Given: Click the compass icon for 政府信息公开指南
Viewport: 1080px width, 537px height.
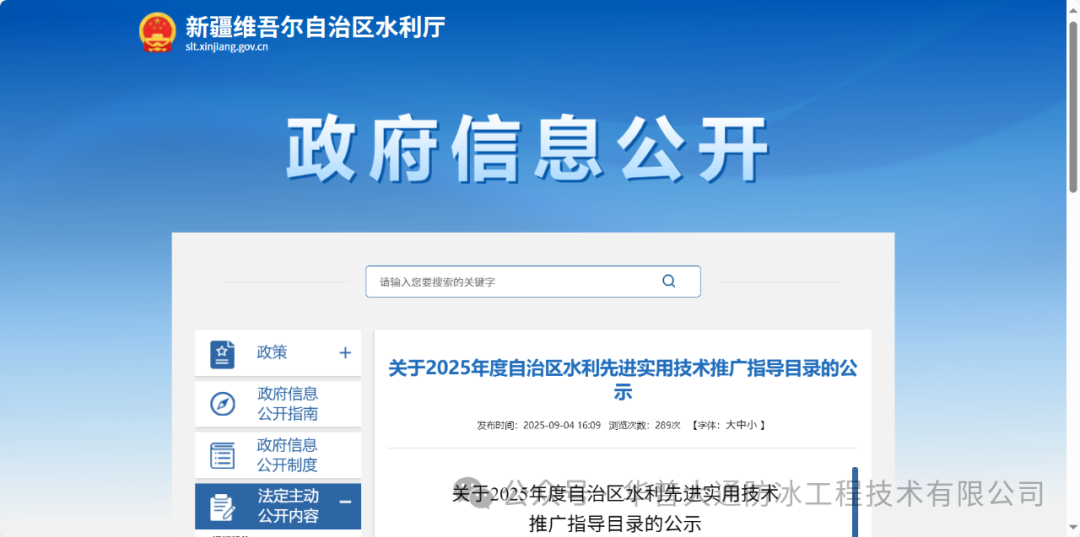Looking at the screenshot, I should [x=222, y=404].
